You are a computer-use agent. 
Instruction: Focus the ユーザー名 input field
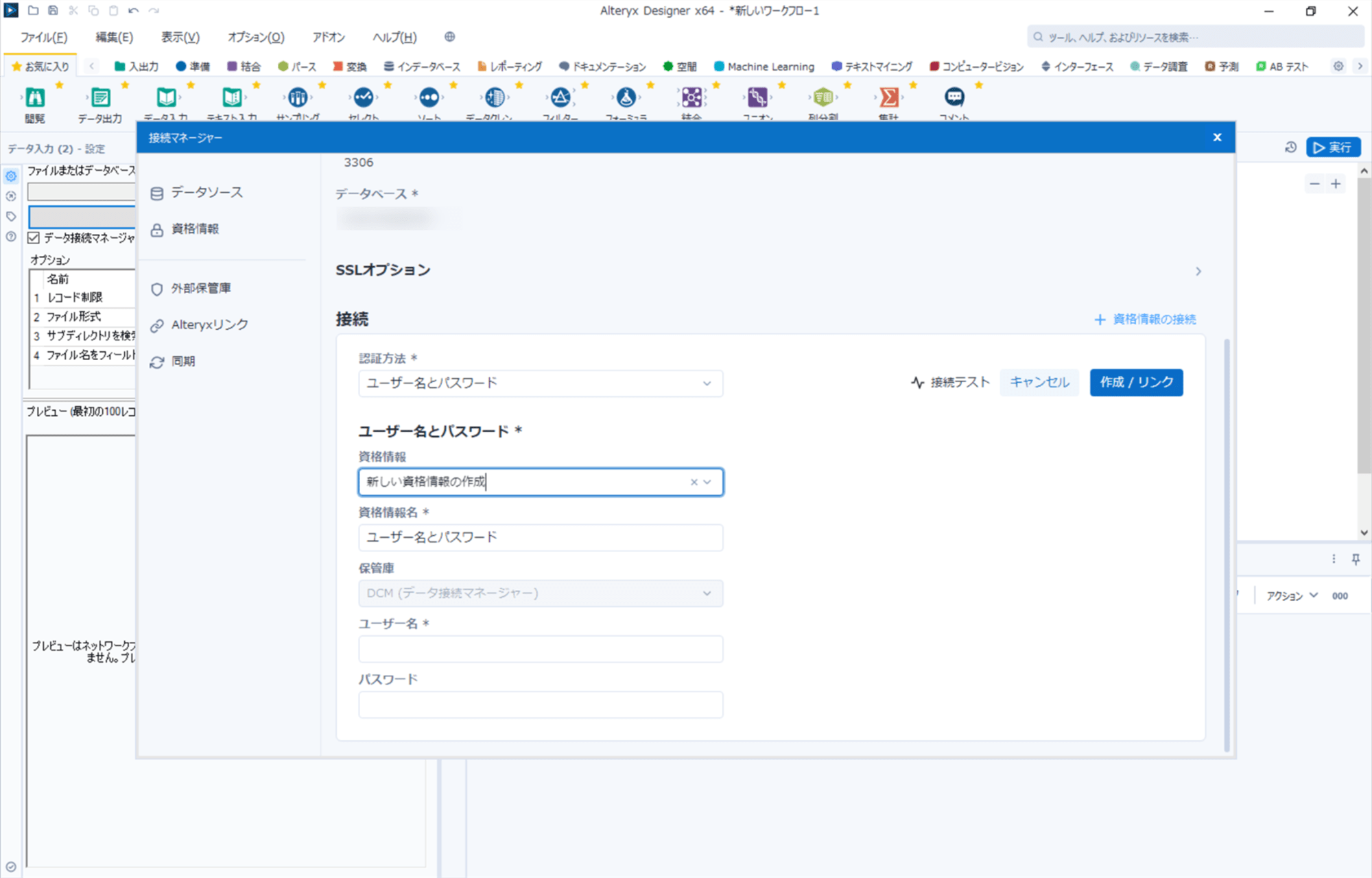tap(541, 649)
